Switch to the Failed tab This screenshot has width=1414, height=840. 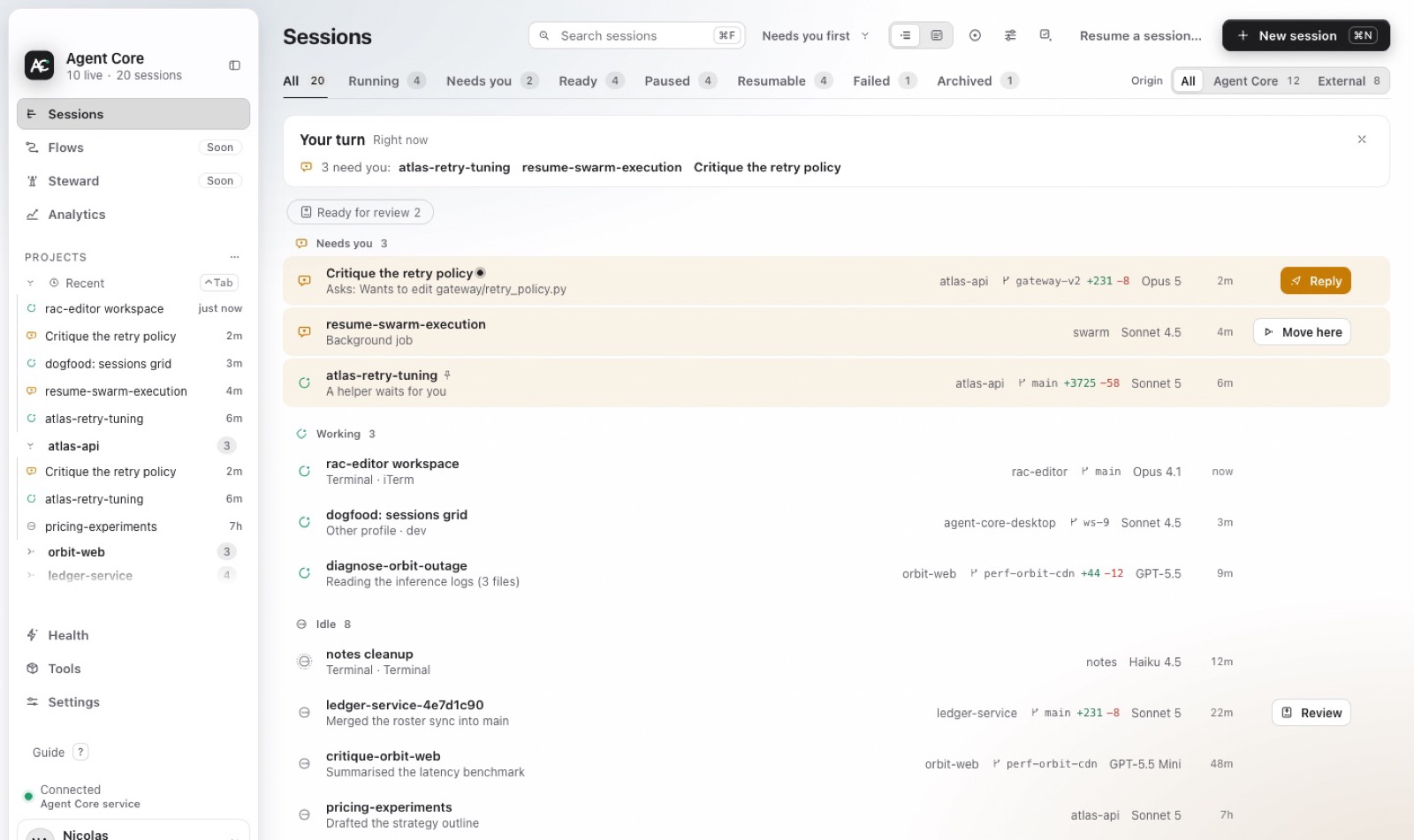click(x=884, y=80)
